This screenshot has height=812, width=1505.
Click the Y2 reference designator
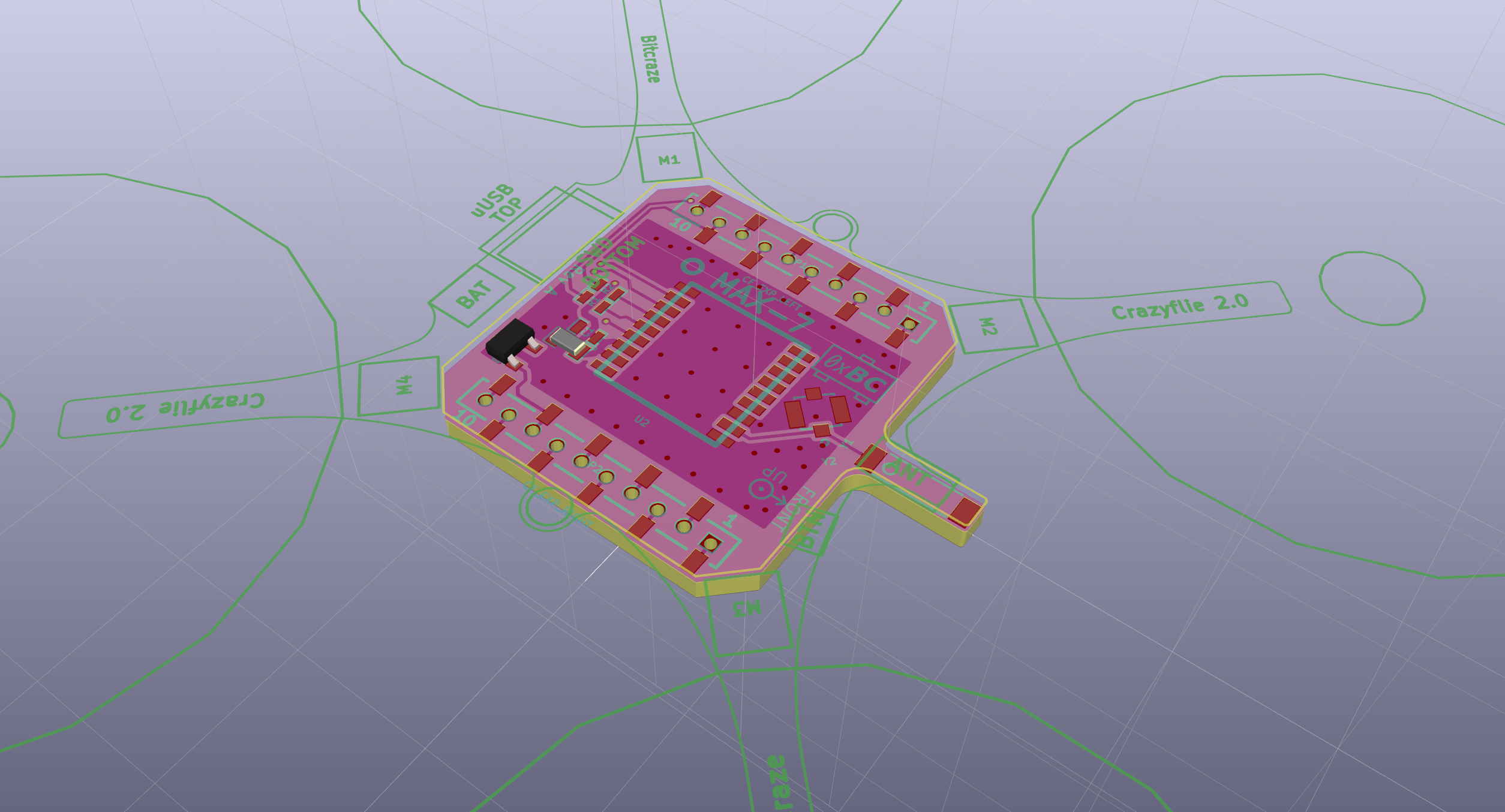point(828,461)
